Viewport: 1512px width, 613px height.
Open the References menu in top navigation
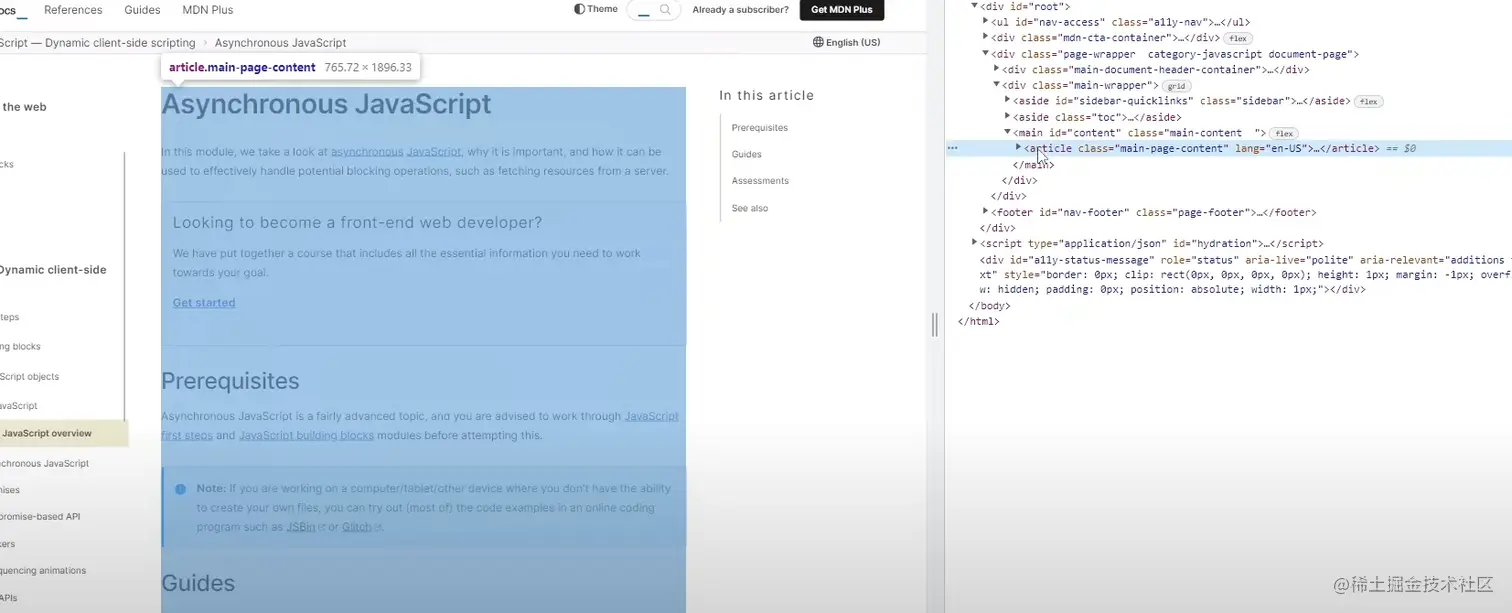click(x=73, y=10)
